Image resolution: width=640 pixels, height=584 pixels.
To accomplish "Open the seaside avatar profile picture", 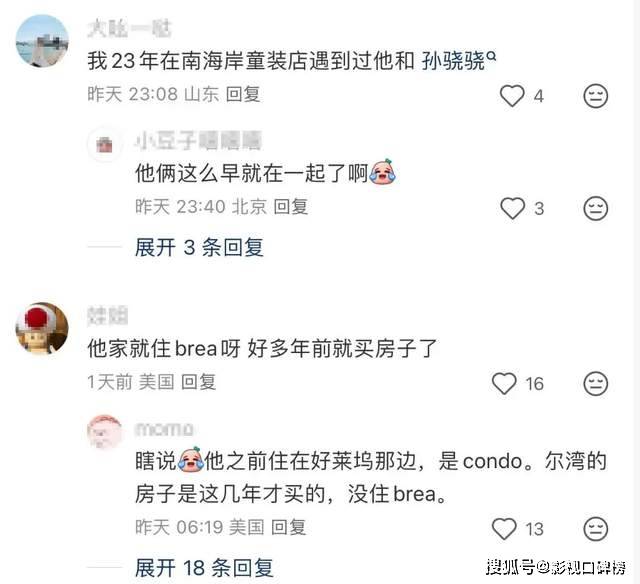I will (x=42, y=41).
